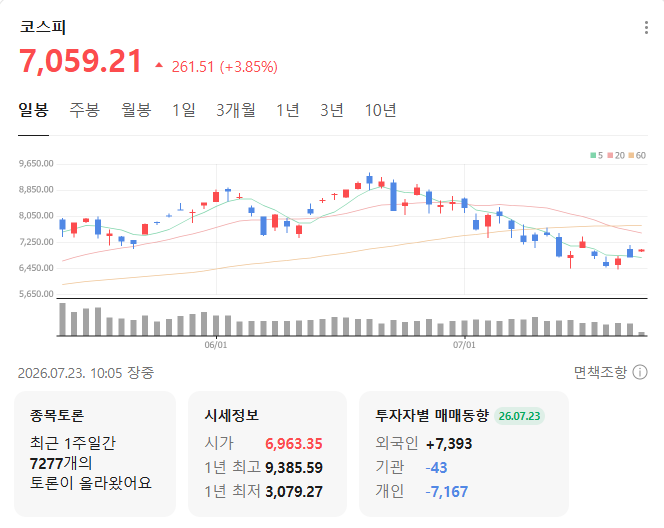
Task: Click the 개인 individual value -7,167
Action: (446, 492)
